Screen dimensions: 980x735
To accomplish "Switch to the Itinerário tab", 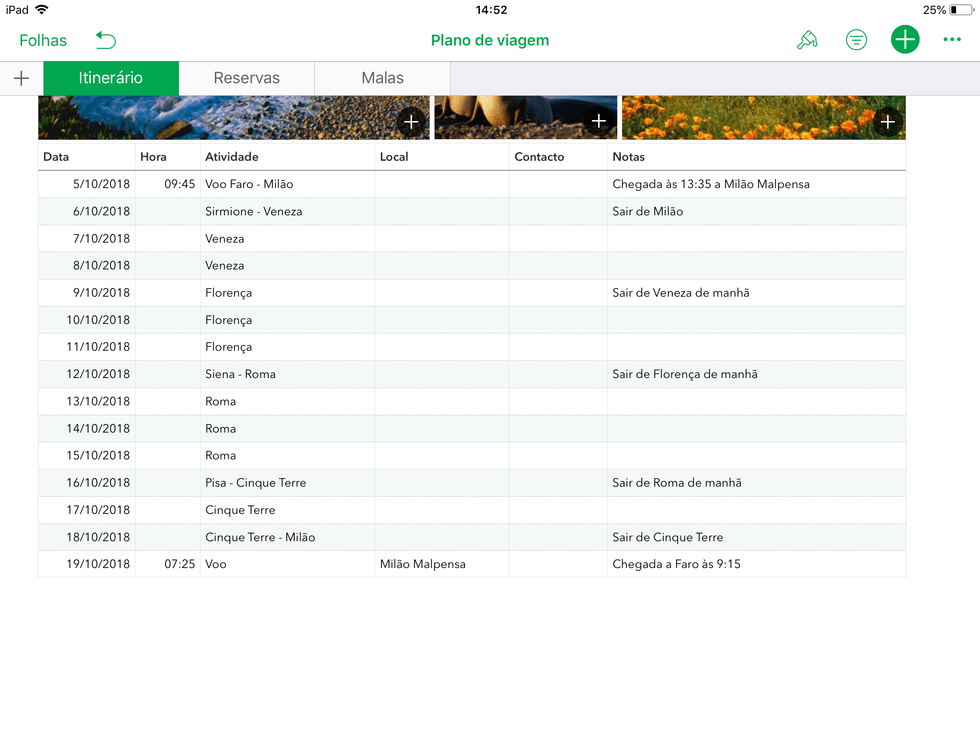I will [x=111, y=78].
